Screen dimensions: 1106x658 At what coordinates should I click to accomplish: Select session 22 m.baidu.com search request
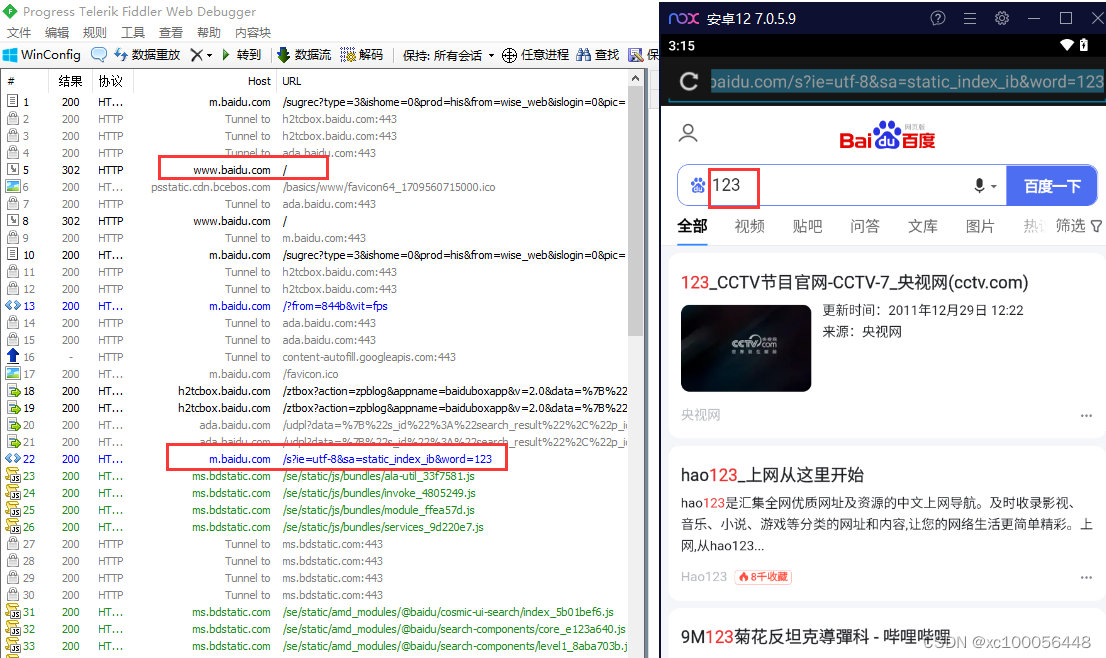[x=315, y=459]
